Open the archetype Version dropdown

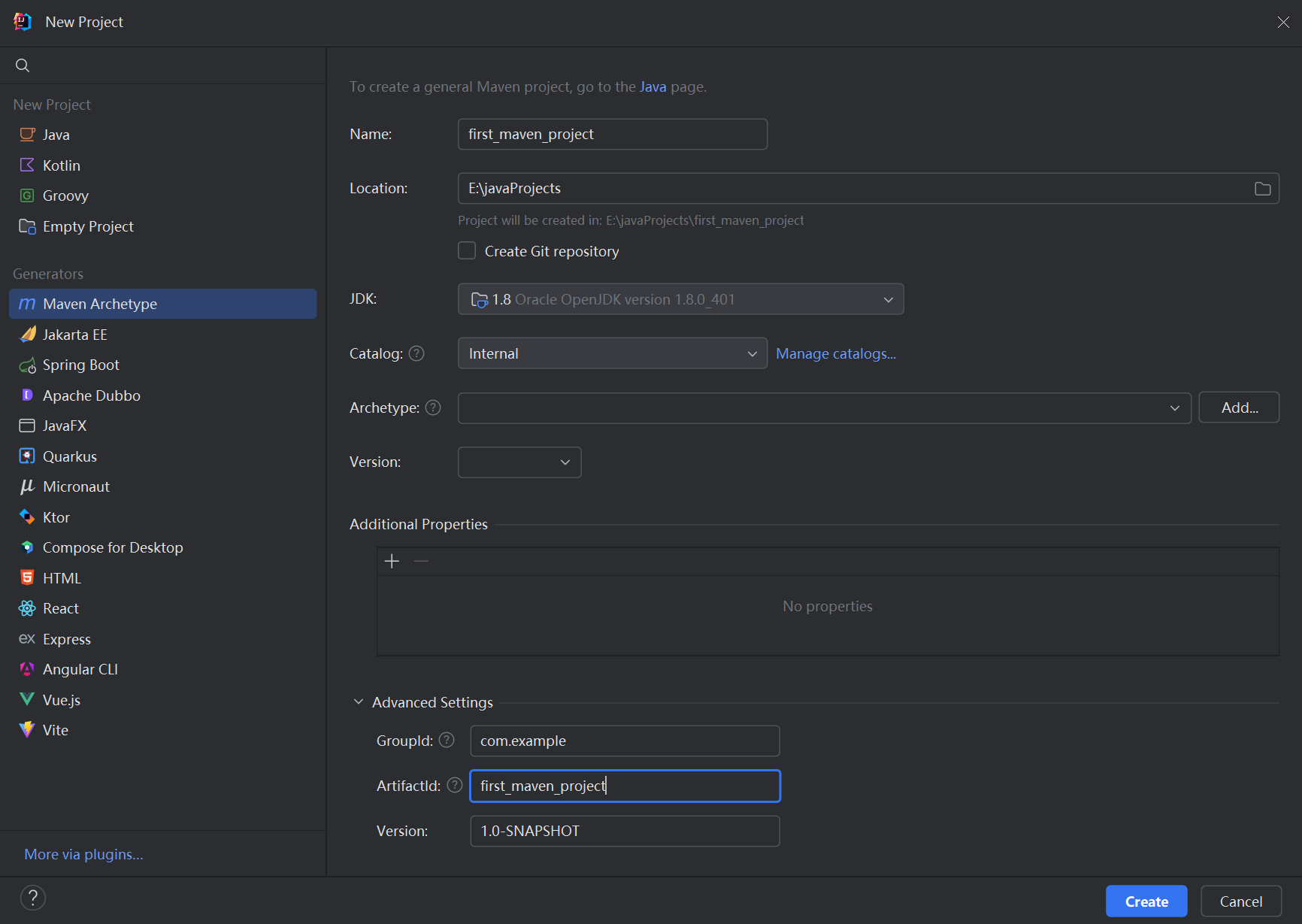(x=519, y=462)
